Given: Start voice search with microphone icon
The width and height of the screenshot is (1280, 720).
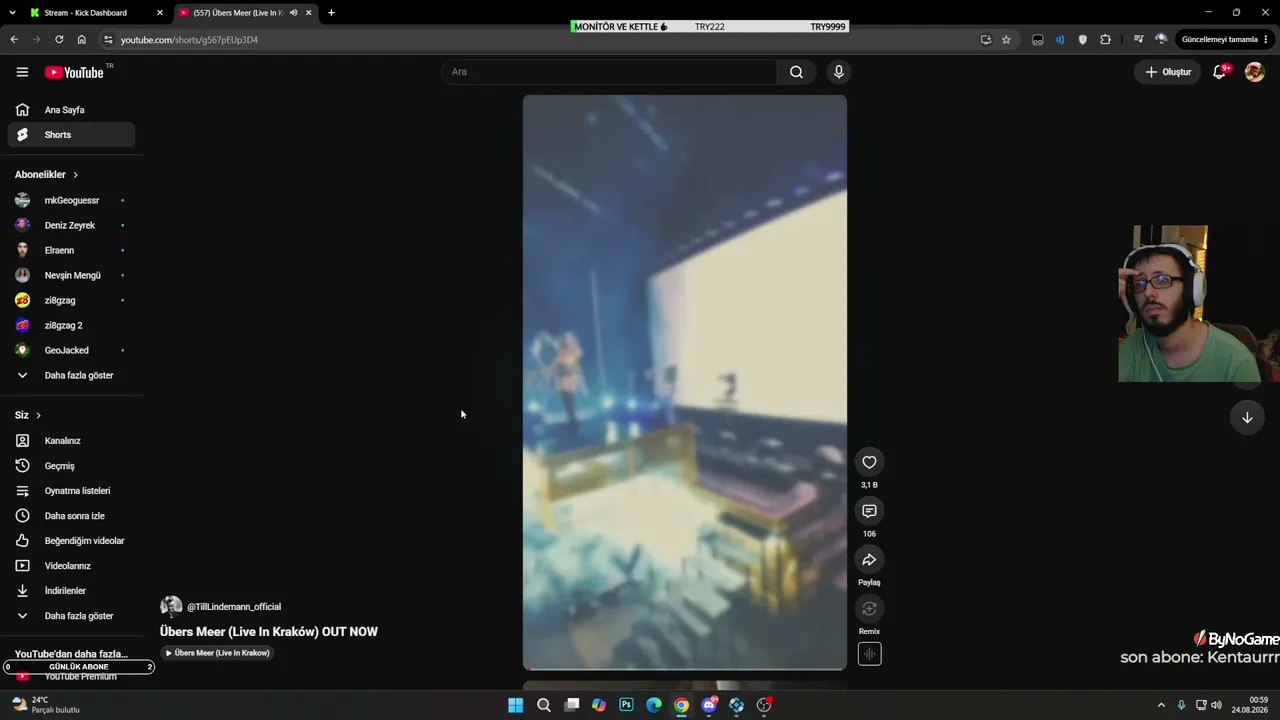Looking at the screenshot, I should 839,72.
